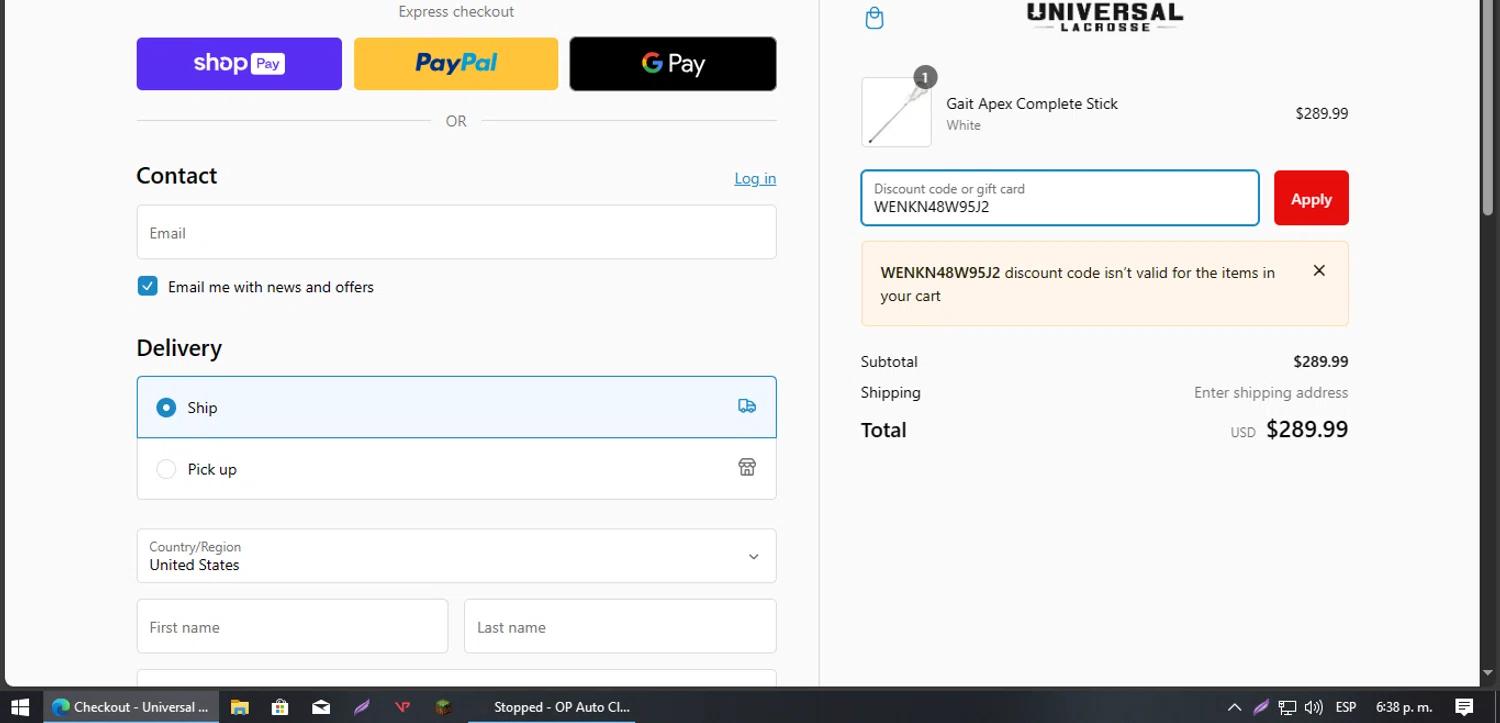Image resolution: width=1500 pixels, height=723 pixels.
Task: Open the notification center icon
Action: [x=1464, y=707]
